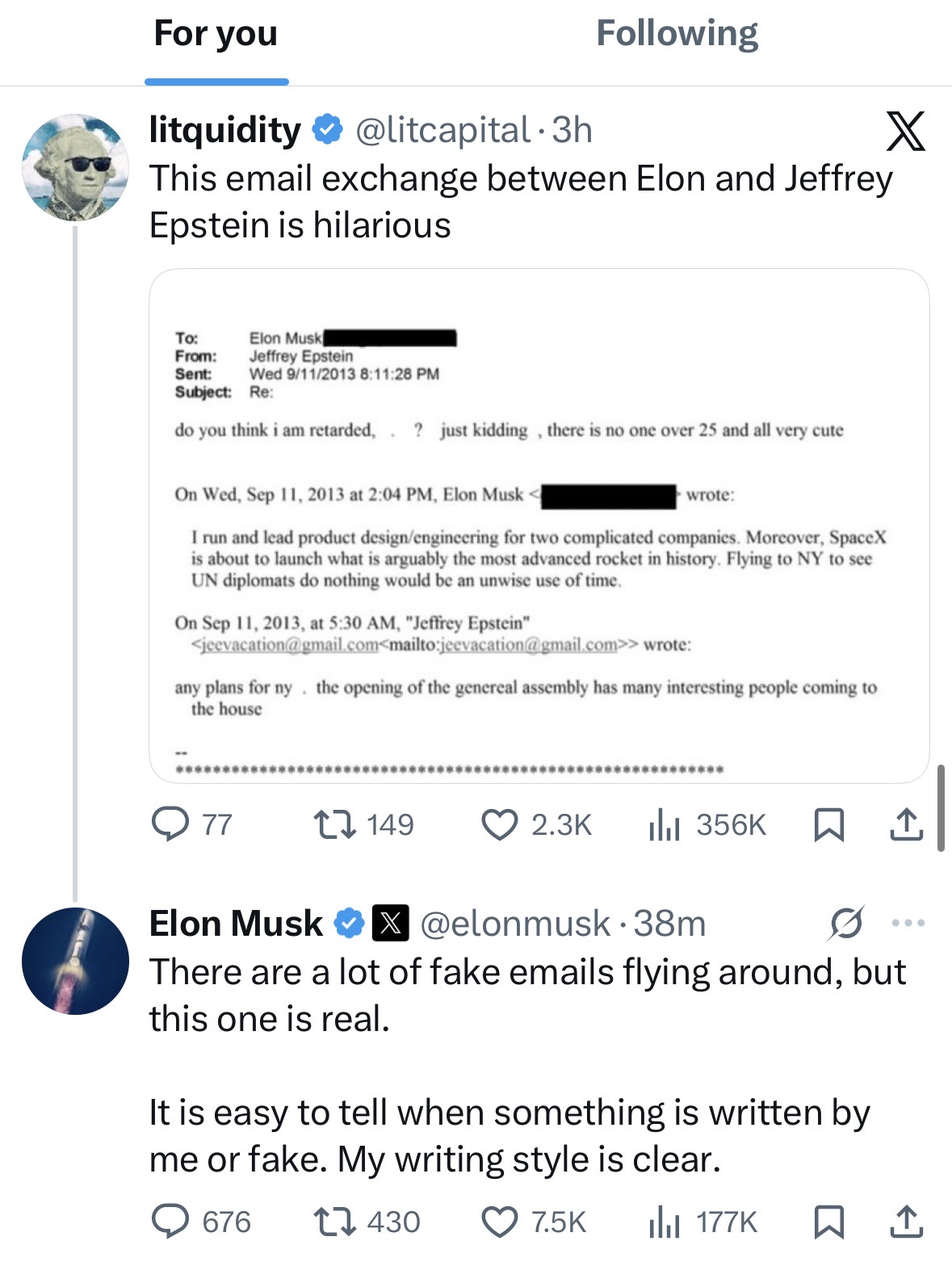Click litquidity's profile avatar

[x=75, y=167]
